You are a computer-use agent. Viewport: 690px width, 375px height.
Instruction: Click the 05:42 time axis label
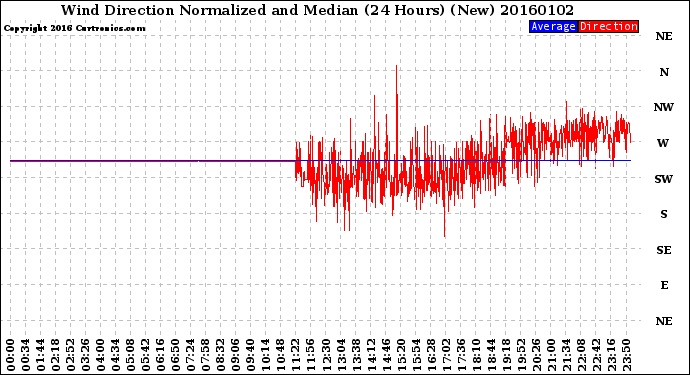click(x=146, y=355)
